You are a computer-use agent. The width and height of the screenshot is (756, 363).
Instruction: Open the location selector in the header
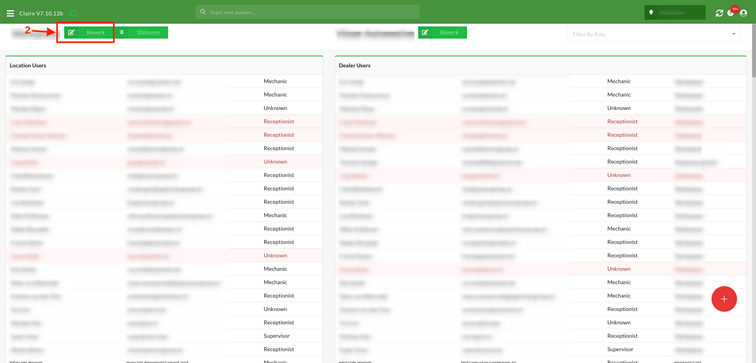click(675, 13)
